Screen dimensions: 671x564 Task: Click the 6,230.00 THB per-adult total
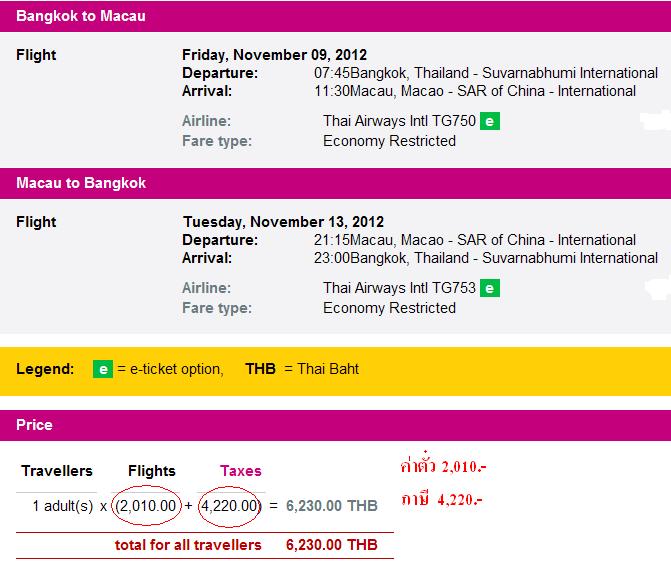click(x=332, y=506)
